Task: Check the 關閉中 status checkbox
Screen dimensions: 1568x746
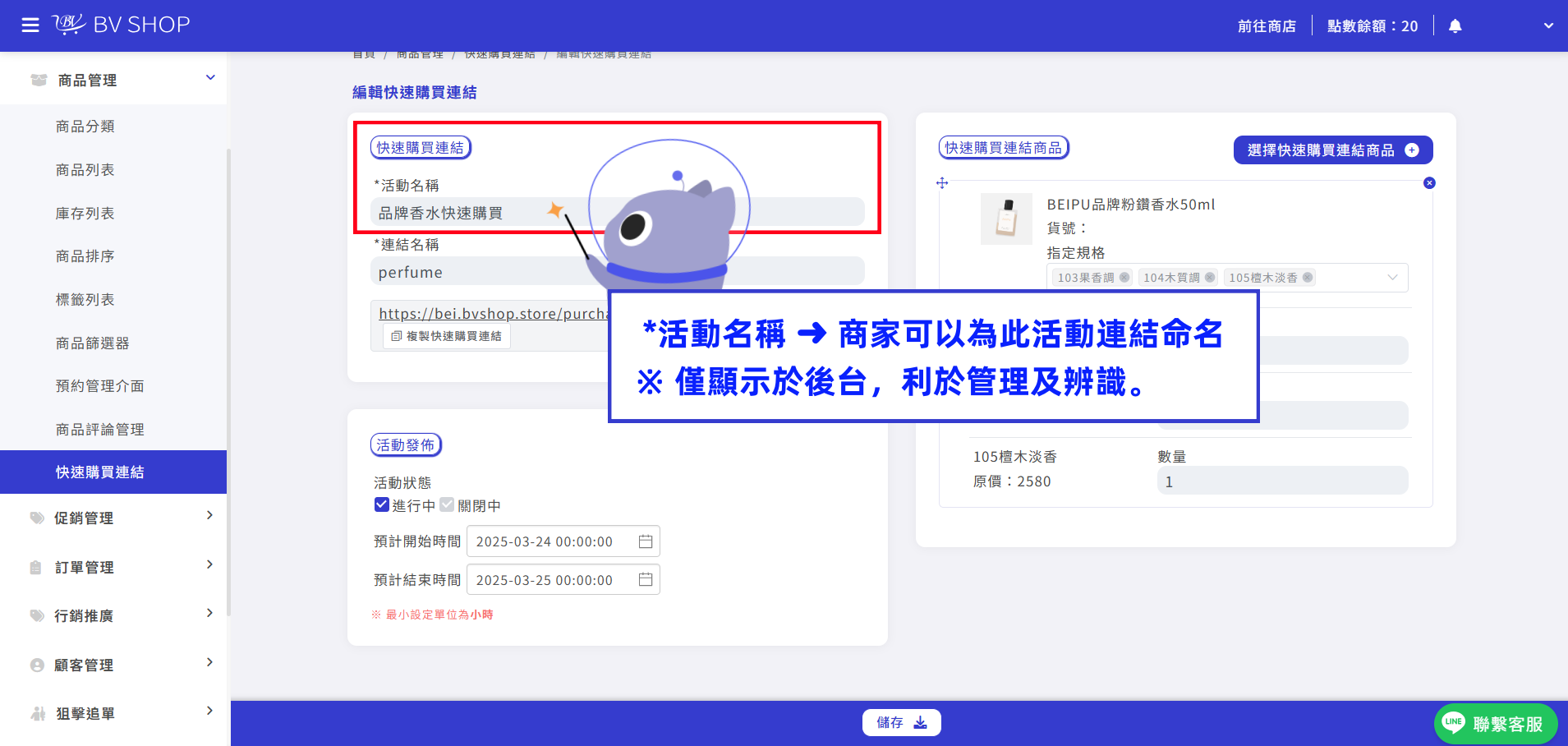Action: pyautogui.click(x=447, y=504)
